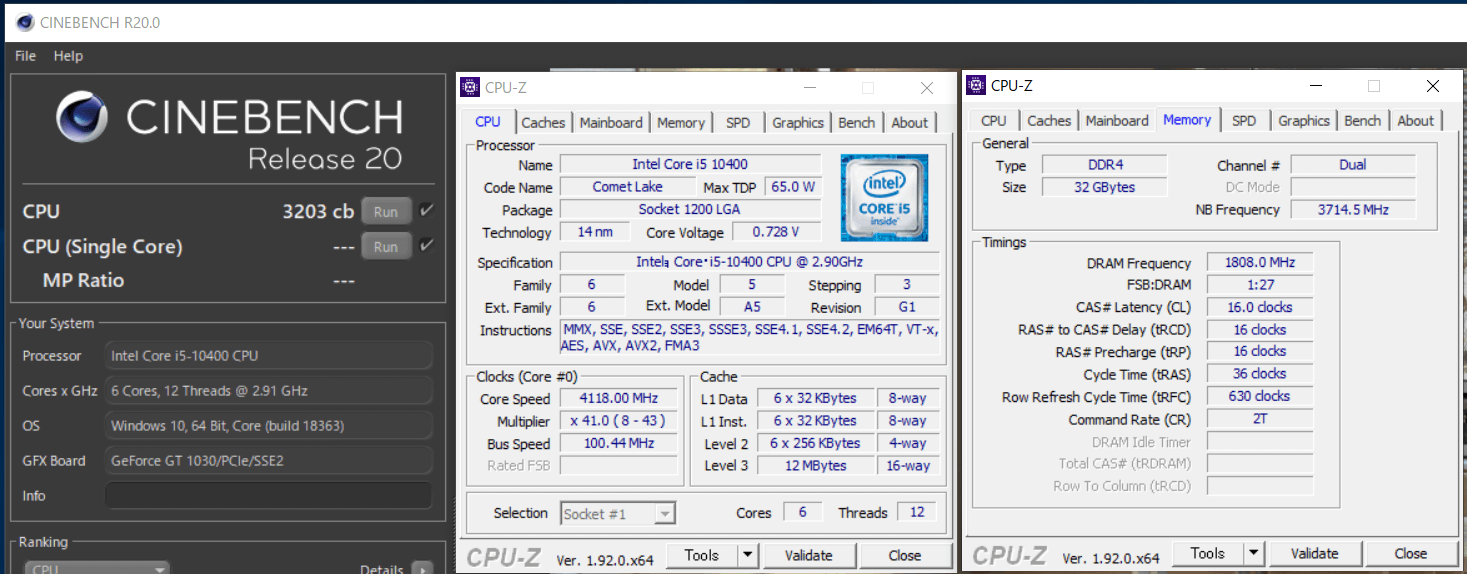
Task: Close the right CPU-Z window with X
Action: (x=1434, y=86)
